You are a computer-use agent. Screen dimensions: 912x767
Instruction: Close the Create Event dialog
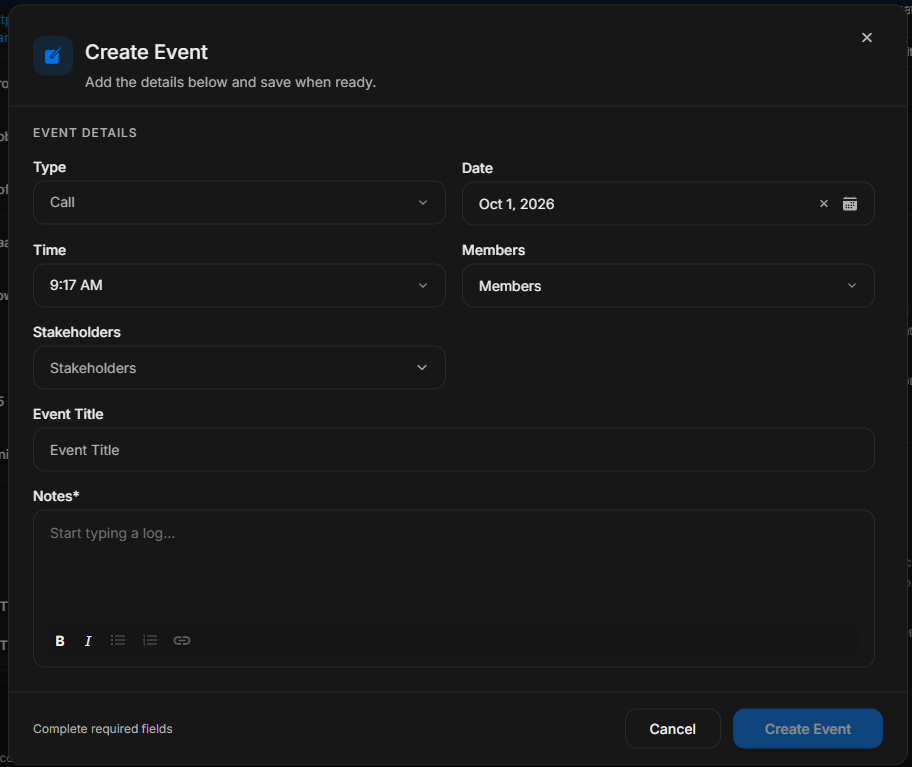click(x=867, y=38)
